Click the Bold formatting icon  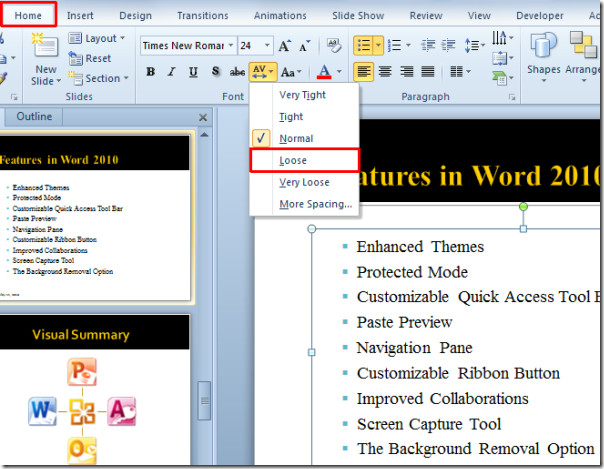pyautogui.click(x=150, y=72)
